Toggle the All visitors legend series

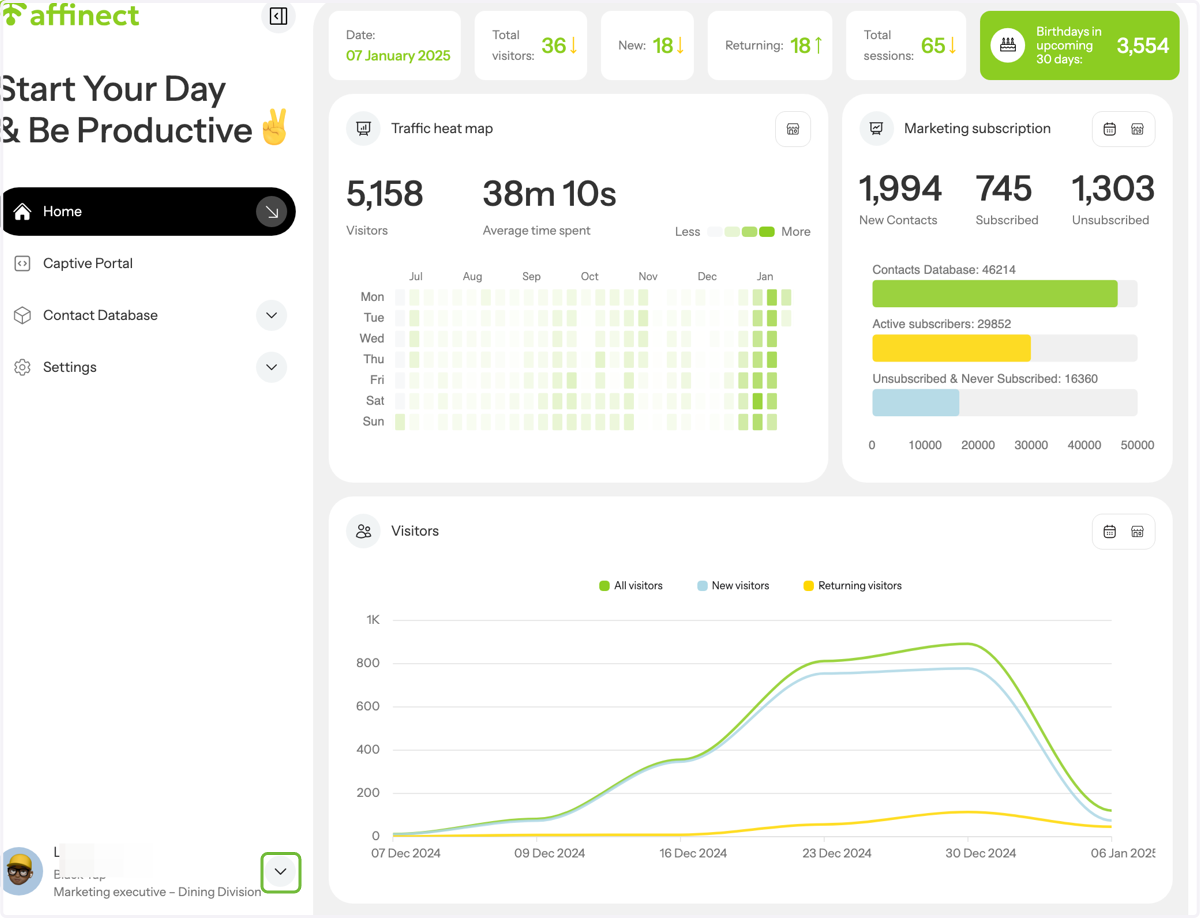pyautogui.click(x=631, y=586)
